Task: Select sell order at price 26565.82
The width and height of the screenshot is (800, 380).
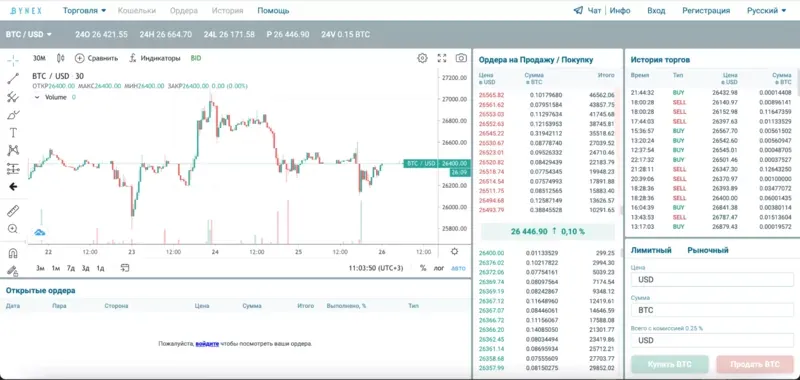Action: point(547,95)
